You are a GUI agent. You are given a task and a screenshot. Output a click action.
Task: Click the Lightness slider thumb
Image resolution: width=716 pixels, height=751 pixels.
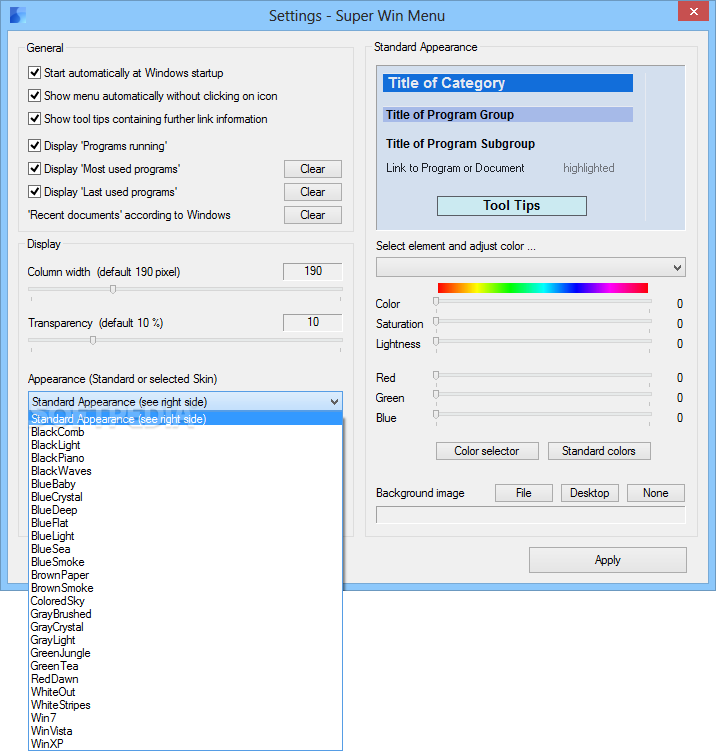tap(436, 341)
